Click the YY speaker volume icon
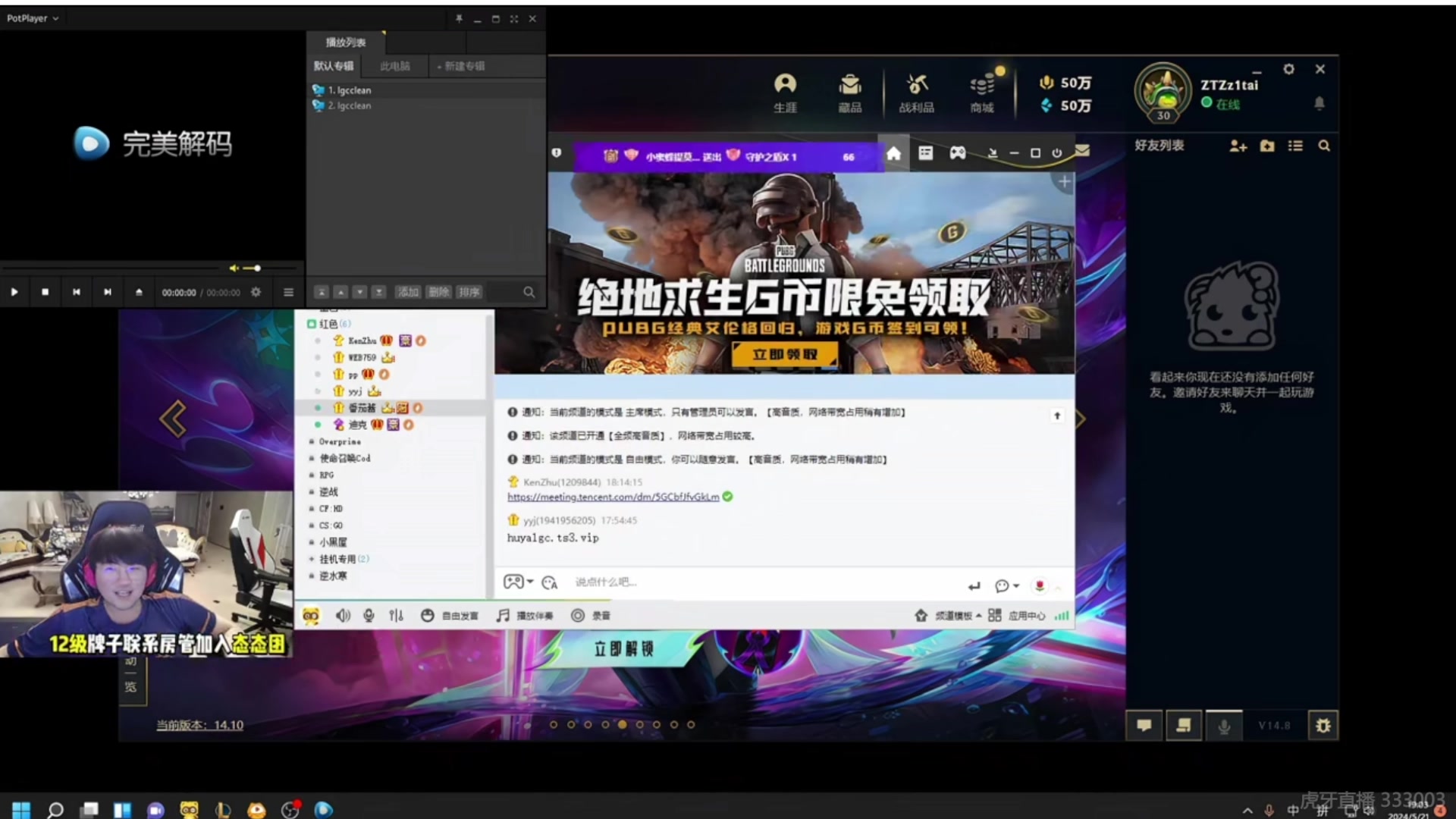 point(344,616)
